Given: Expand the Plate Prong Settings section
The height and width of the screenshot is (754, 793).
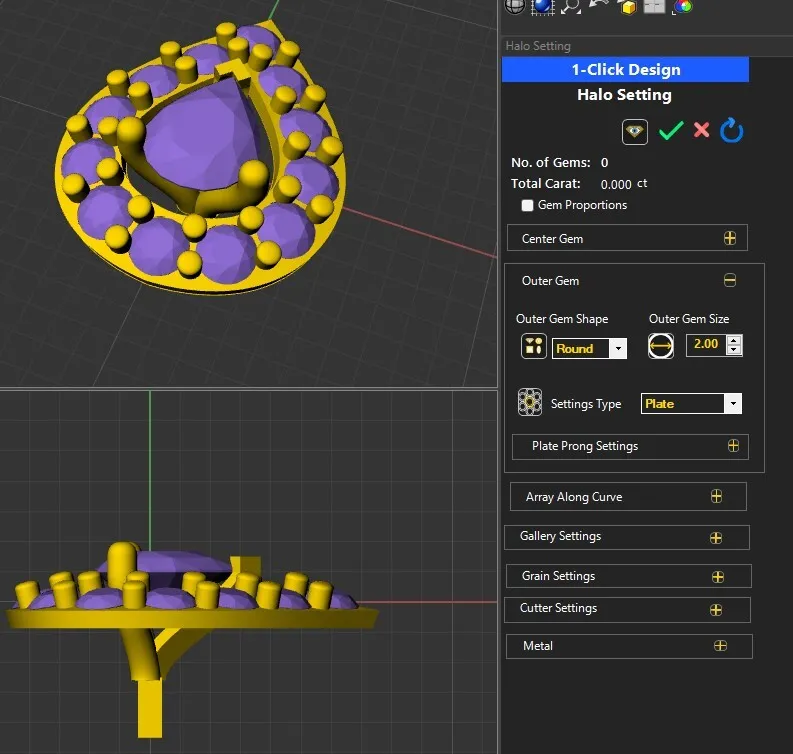Looking at the screenshot, I should click(733, 446).
